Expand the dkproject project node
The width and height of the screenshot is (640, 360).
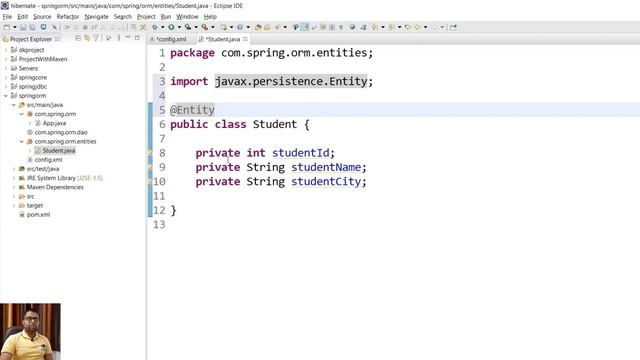tap(6, 50)
